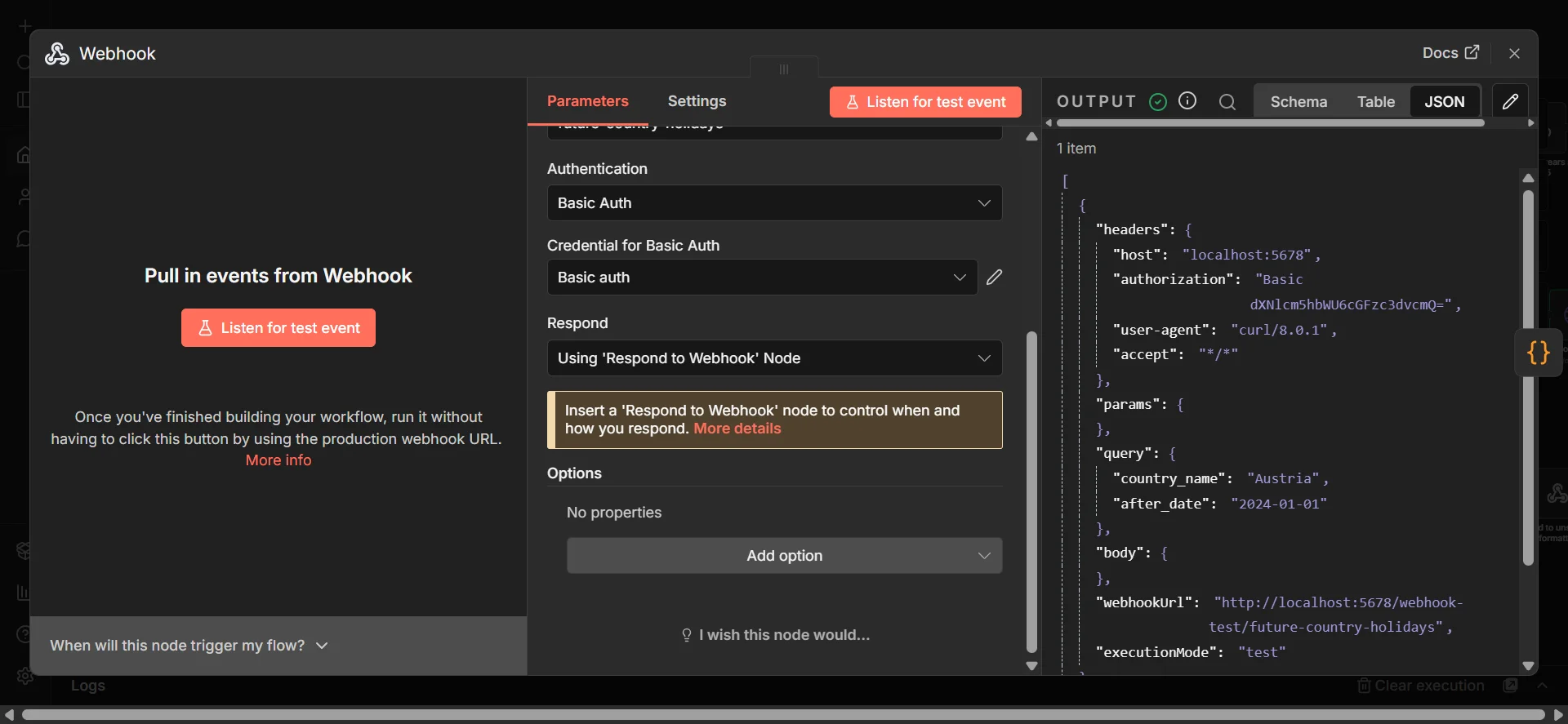Screen dimensions: 1568x724
Task: Click the "localhost:5678" host value
Action: pos(1246,255)
